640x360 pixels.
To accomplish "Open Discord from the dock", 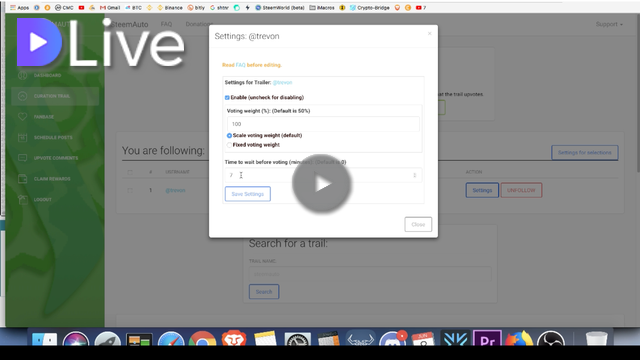I will [x=393, y=339].
